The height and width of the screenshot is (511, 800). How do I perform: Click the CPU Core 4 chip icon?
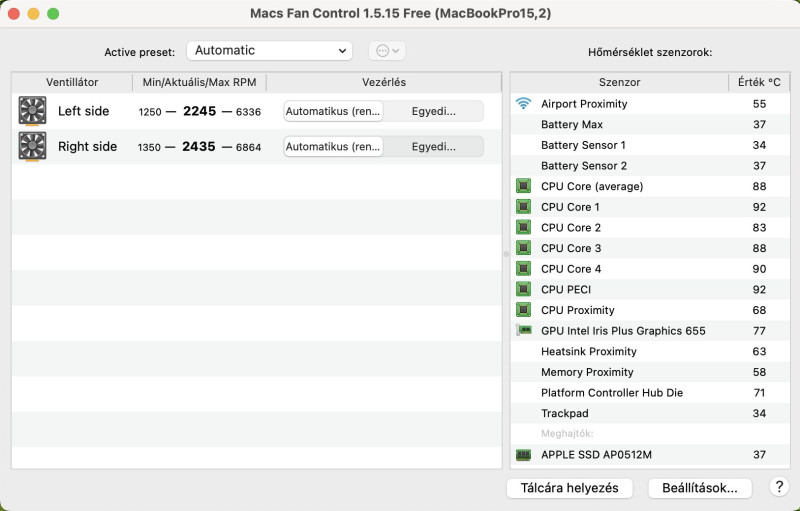tap(523, 269)
